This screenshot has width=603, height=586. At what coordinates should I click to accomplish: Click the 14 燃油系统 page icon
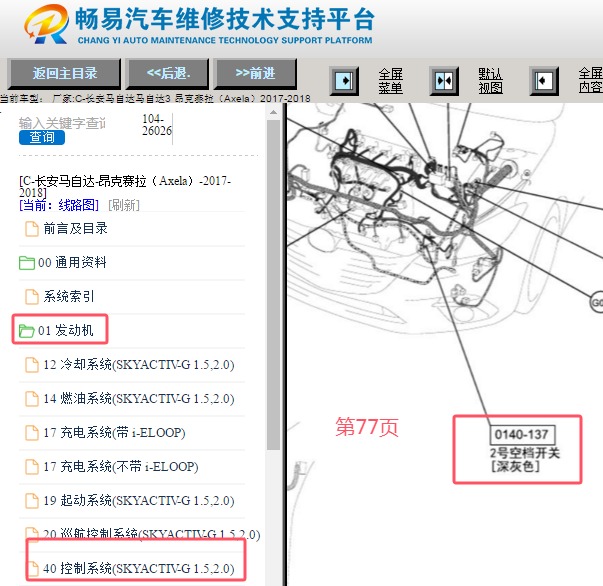[x=32, y=399]
